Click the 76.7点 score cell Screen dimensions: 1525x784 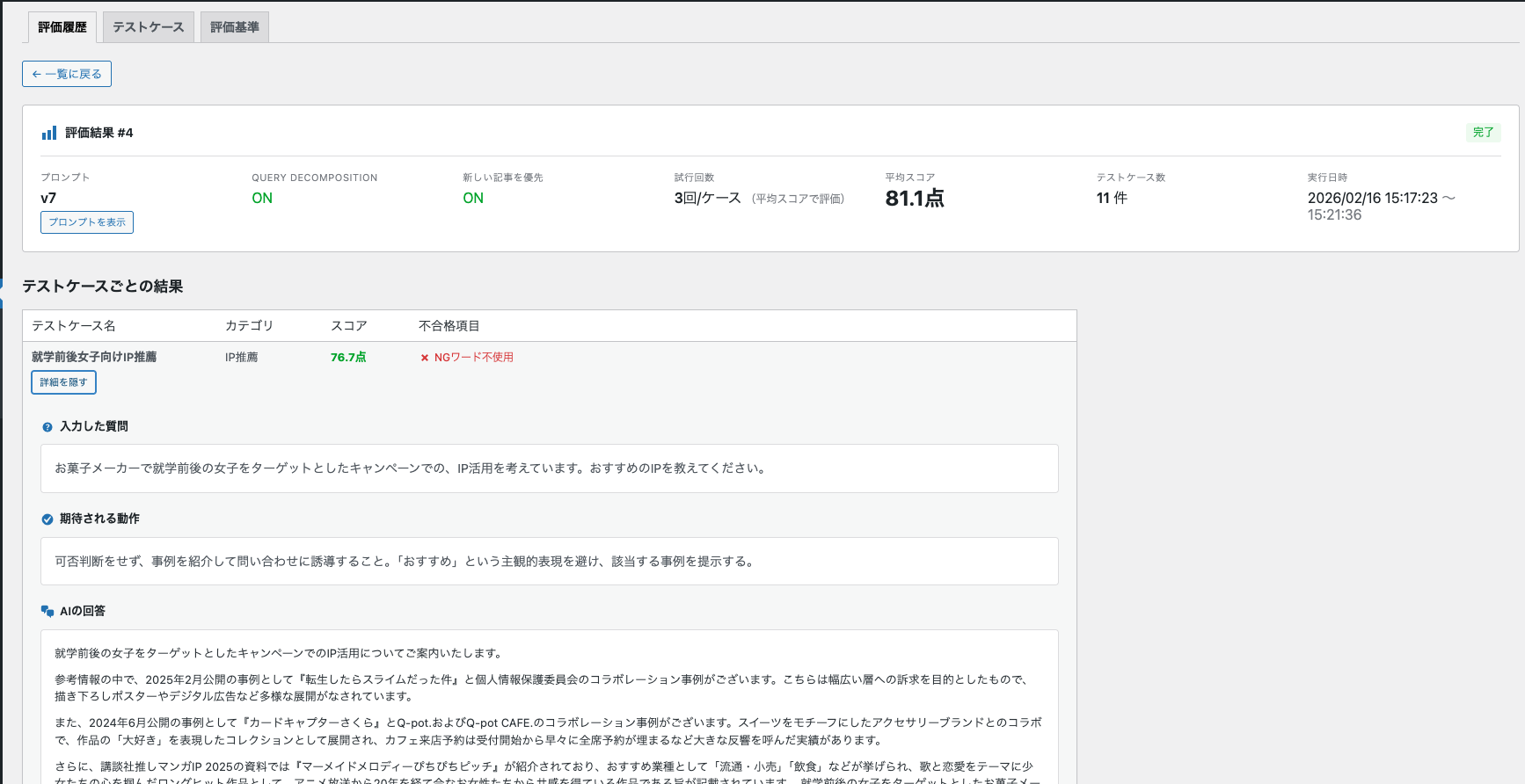pos(348,358)
